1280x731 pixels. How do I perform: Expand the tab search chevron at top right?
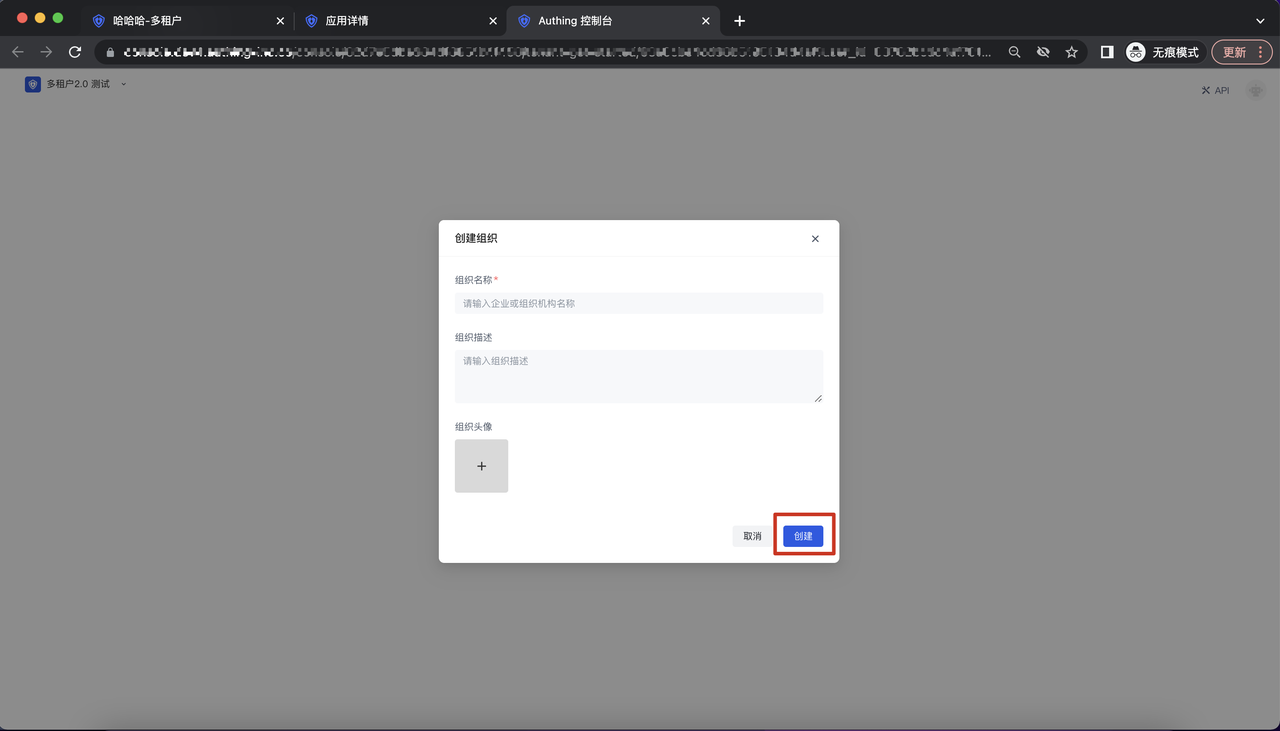1260,21
